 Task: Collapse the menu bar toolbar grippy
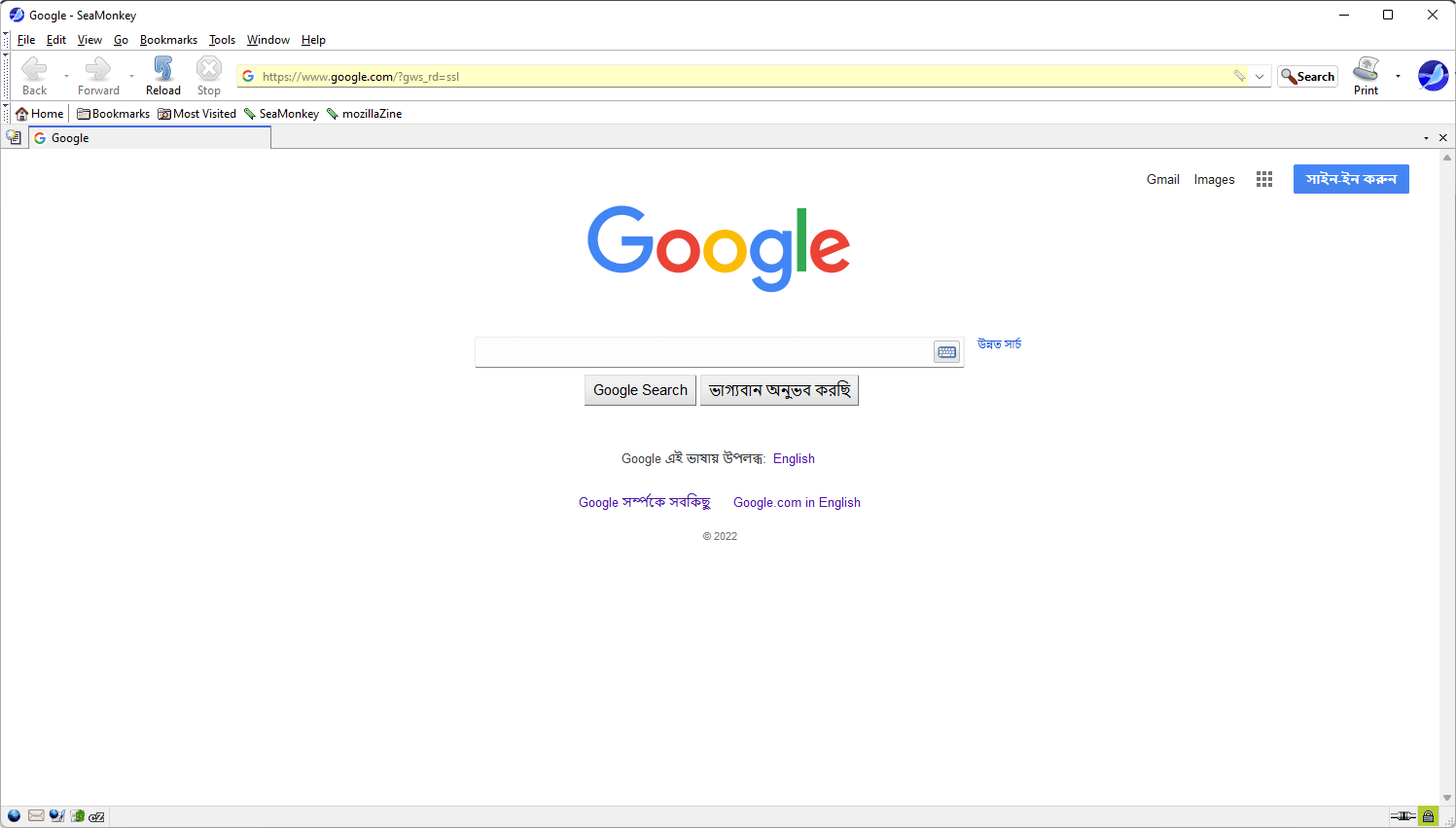tap(6, 40)
